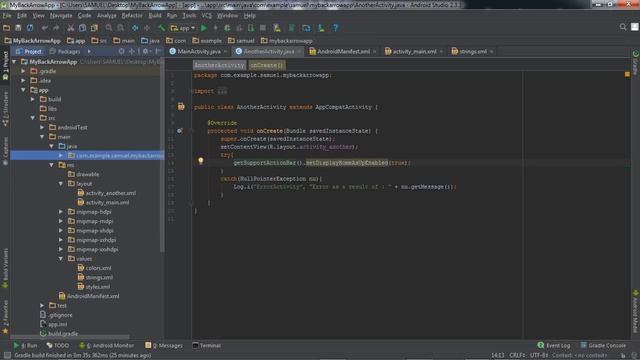
Task: Click the Open folder toolbar icon
Action: pos(7,28)
